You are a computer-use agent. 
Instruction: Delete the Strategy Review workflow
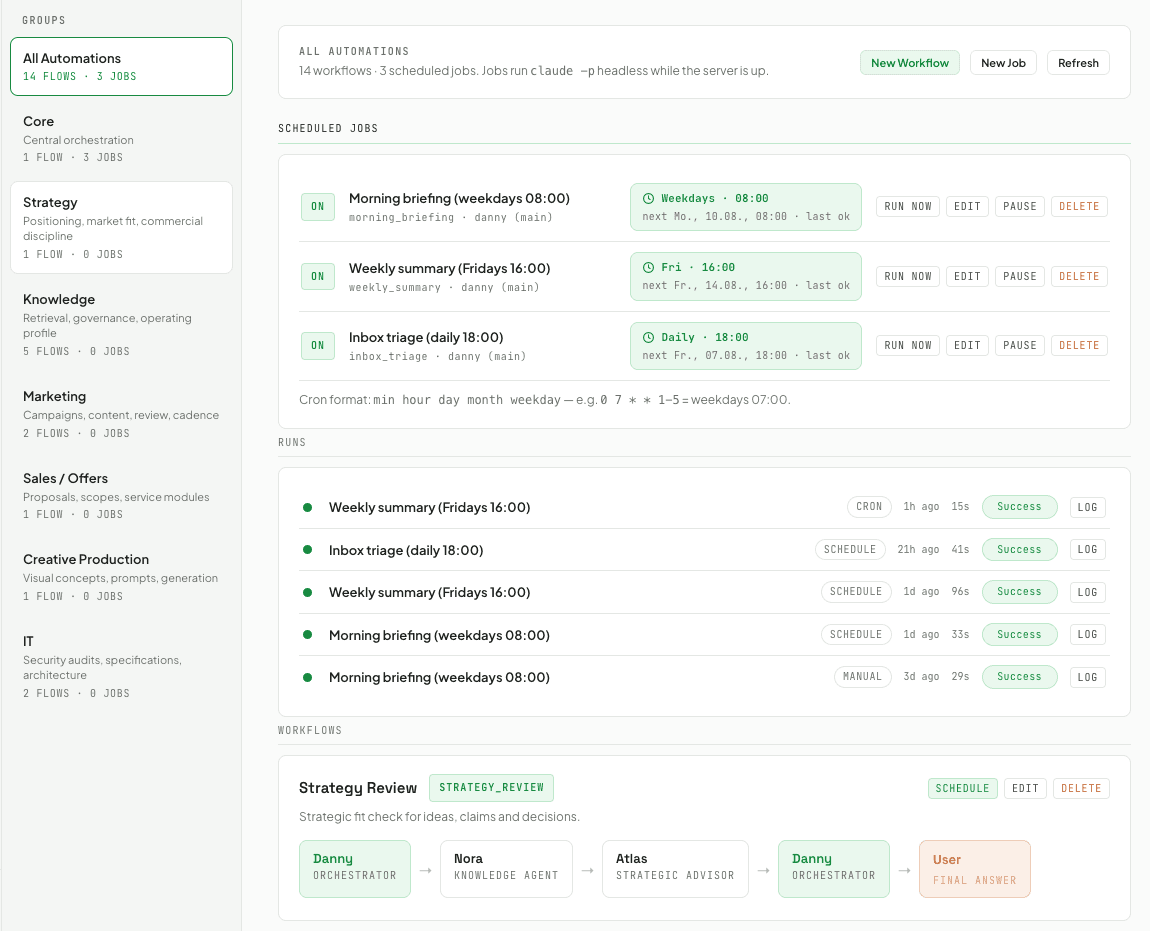[1081, 789]
